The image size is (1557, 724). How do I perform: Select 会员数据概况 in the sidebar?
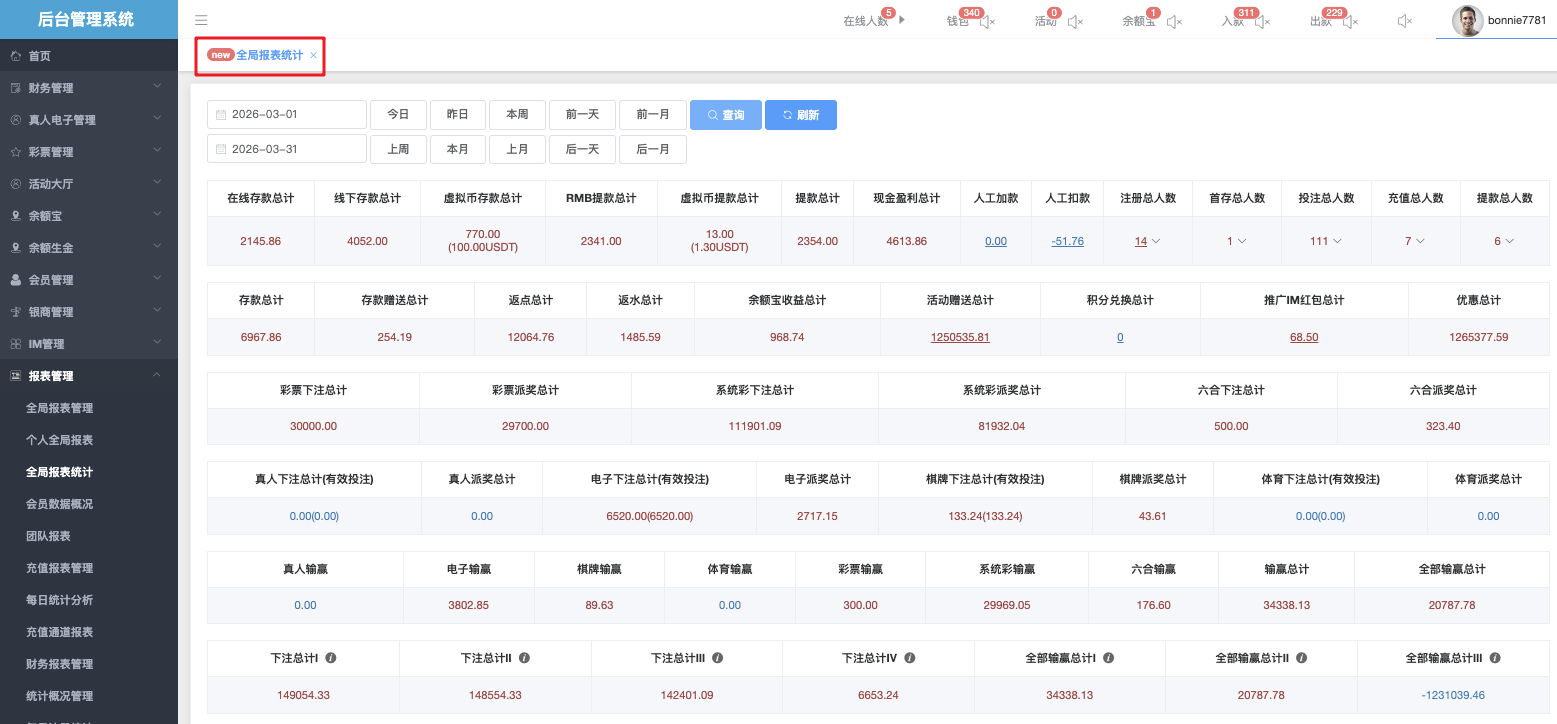coord(59,504)
